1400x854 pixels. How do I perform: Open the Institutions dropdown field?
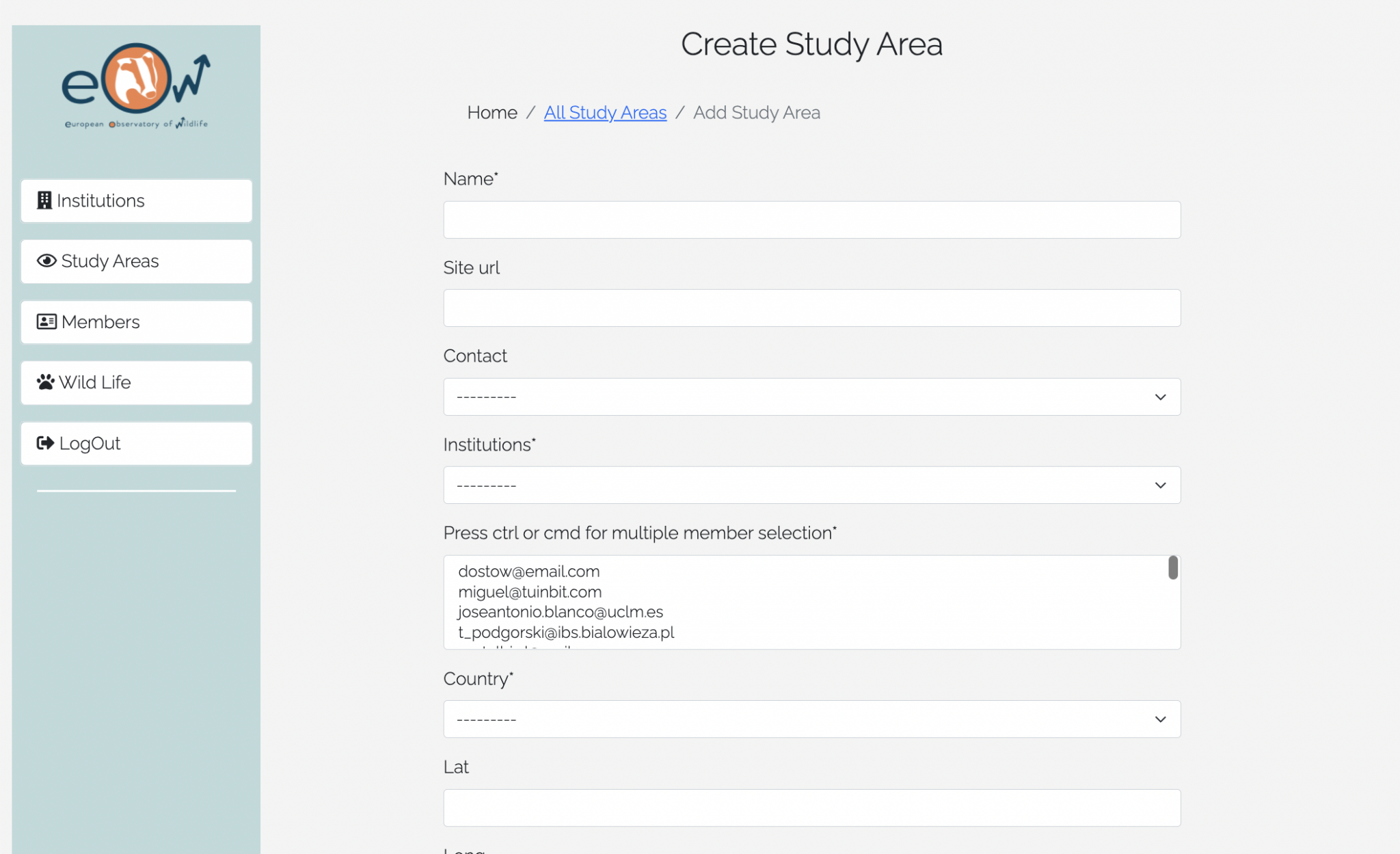[x=811, y=485]
